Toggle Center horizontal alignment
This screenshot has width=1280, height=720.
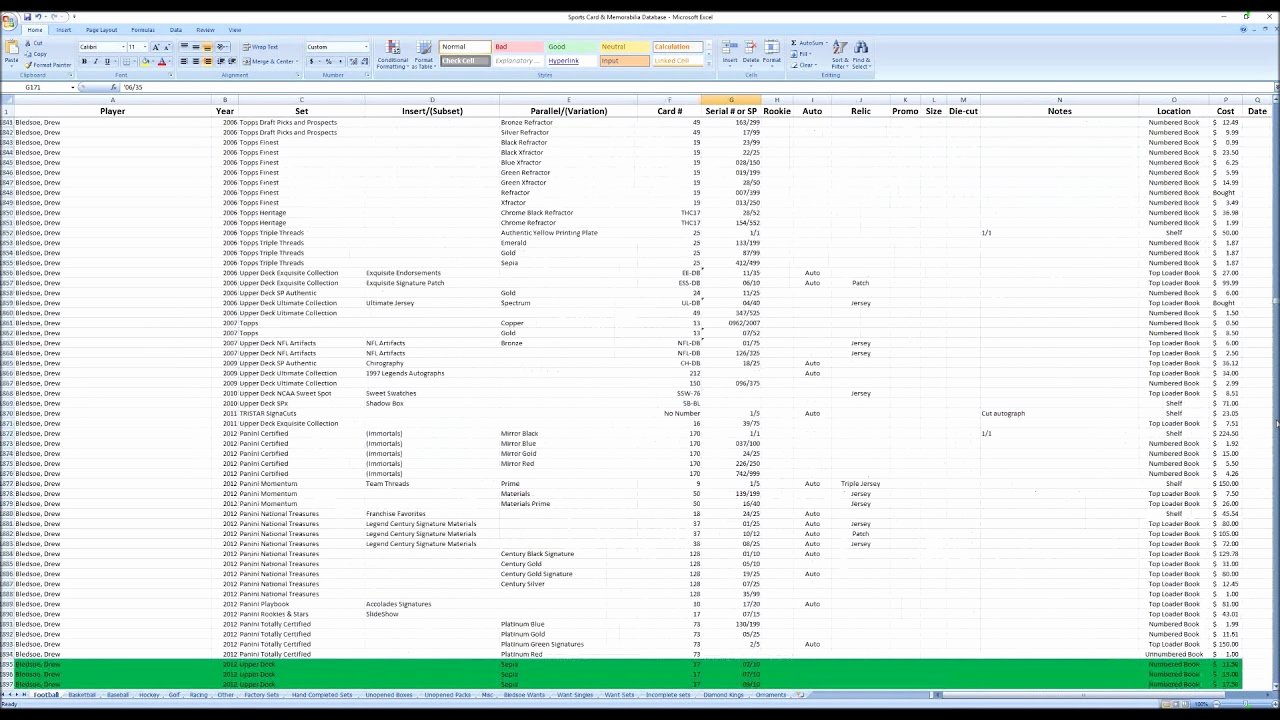(x=196, y=62)
